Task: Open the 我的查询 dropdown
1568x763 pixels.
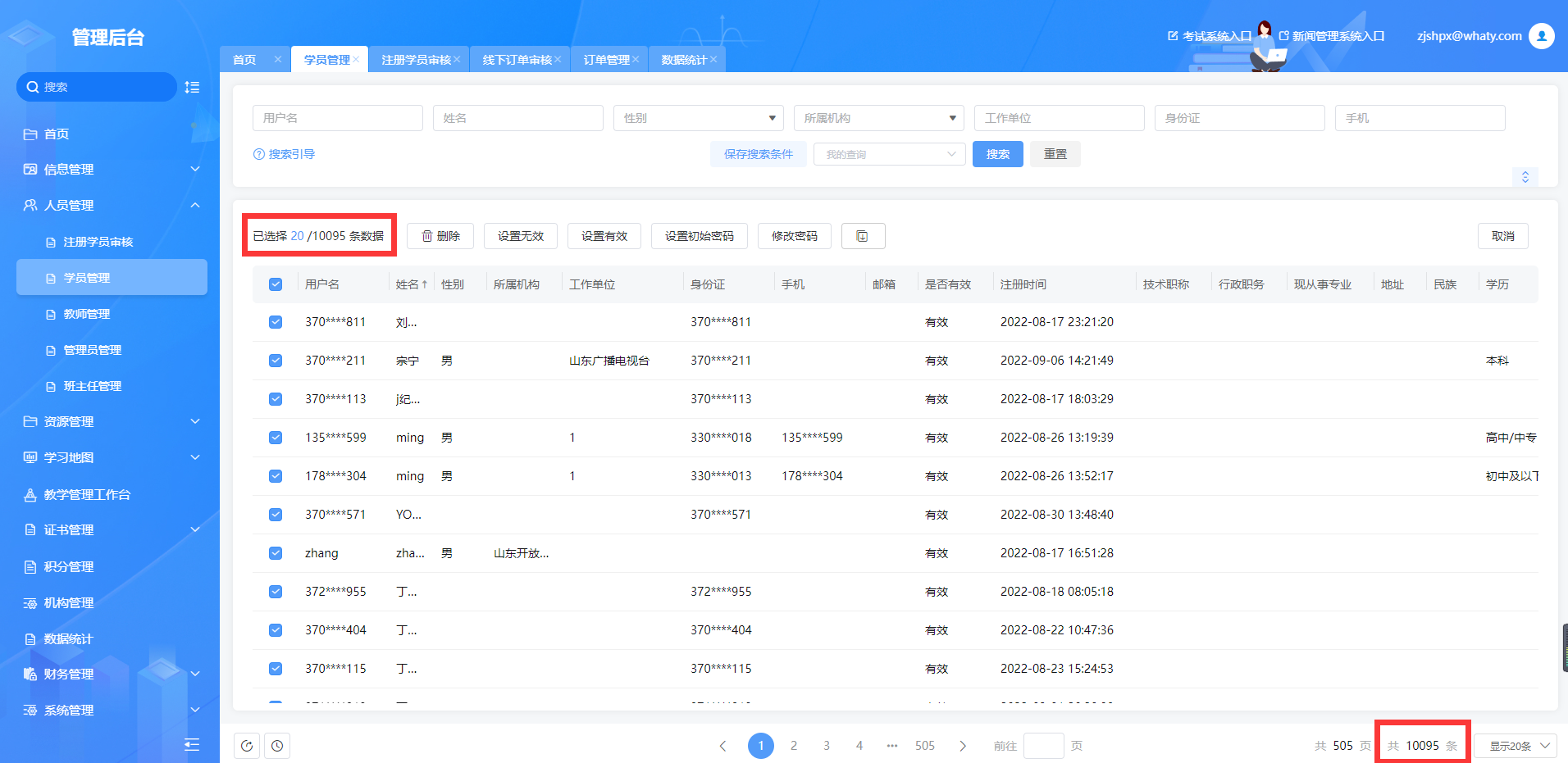Action: point(890,154)
